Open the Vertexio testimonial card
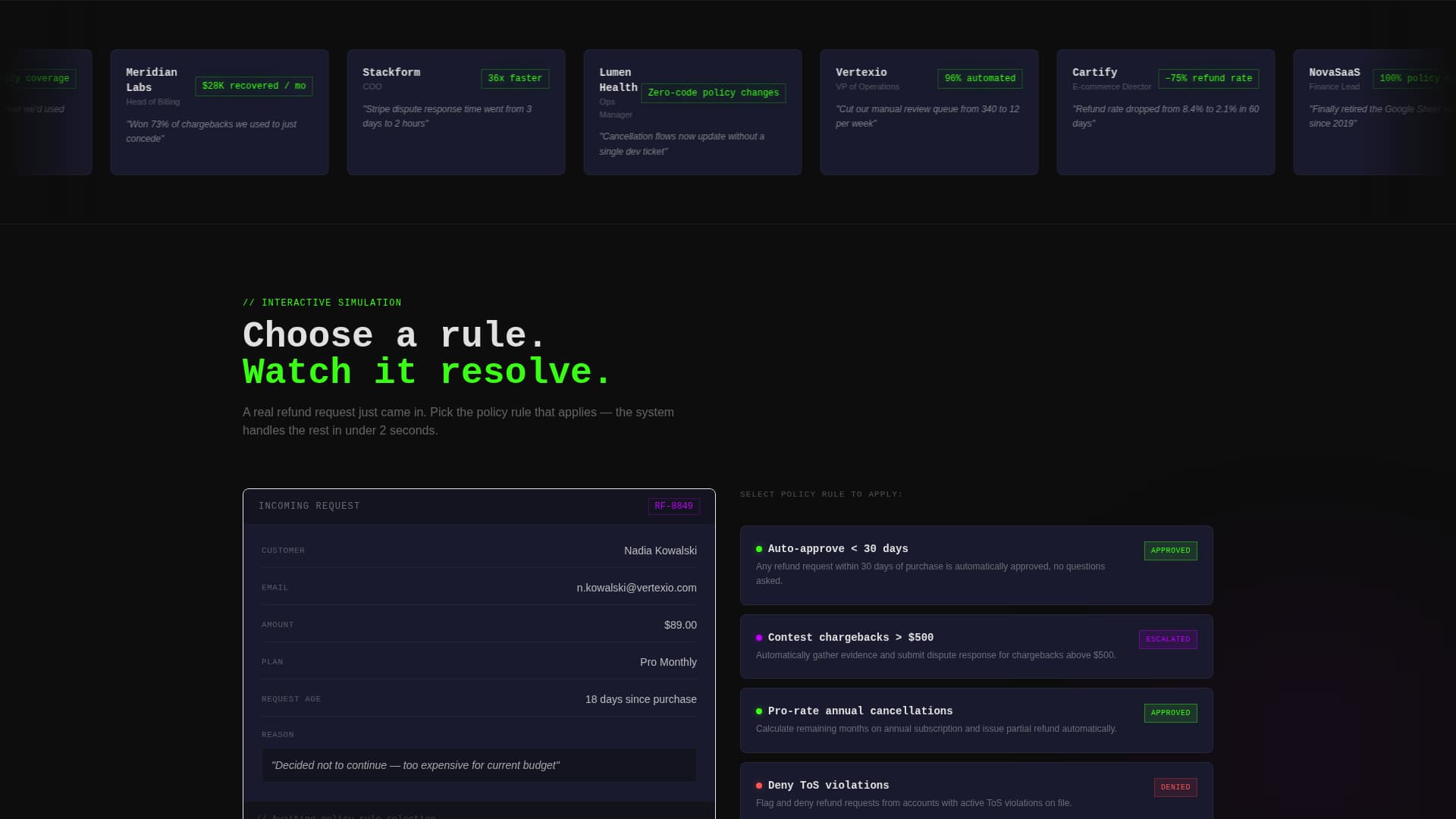Image resolution: width=1456 pixels, height=819 pixels. 929,112
